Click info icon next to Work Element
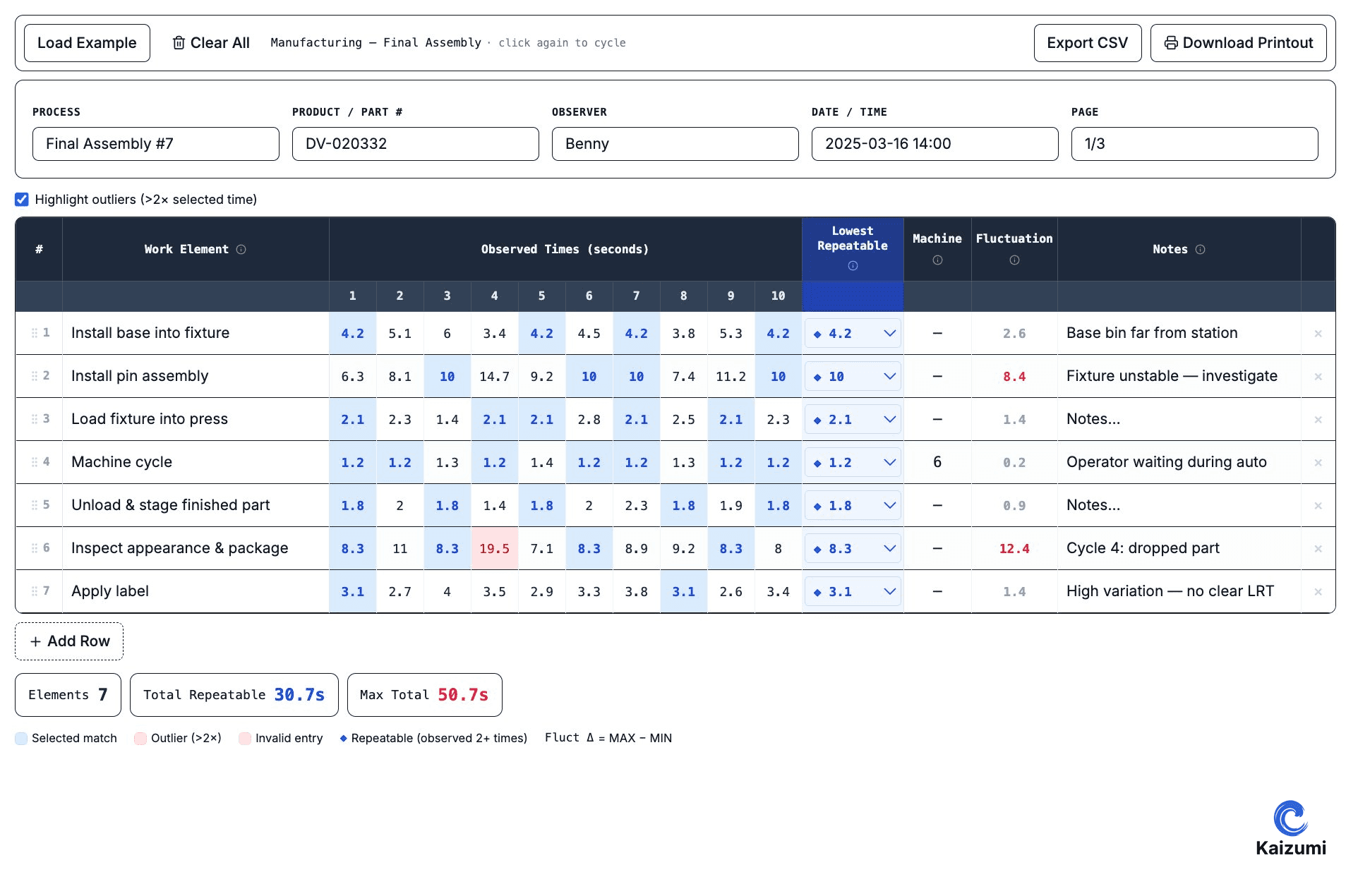This screenshot has width=1358, height=896. click(241, 250)
